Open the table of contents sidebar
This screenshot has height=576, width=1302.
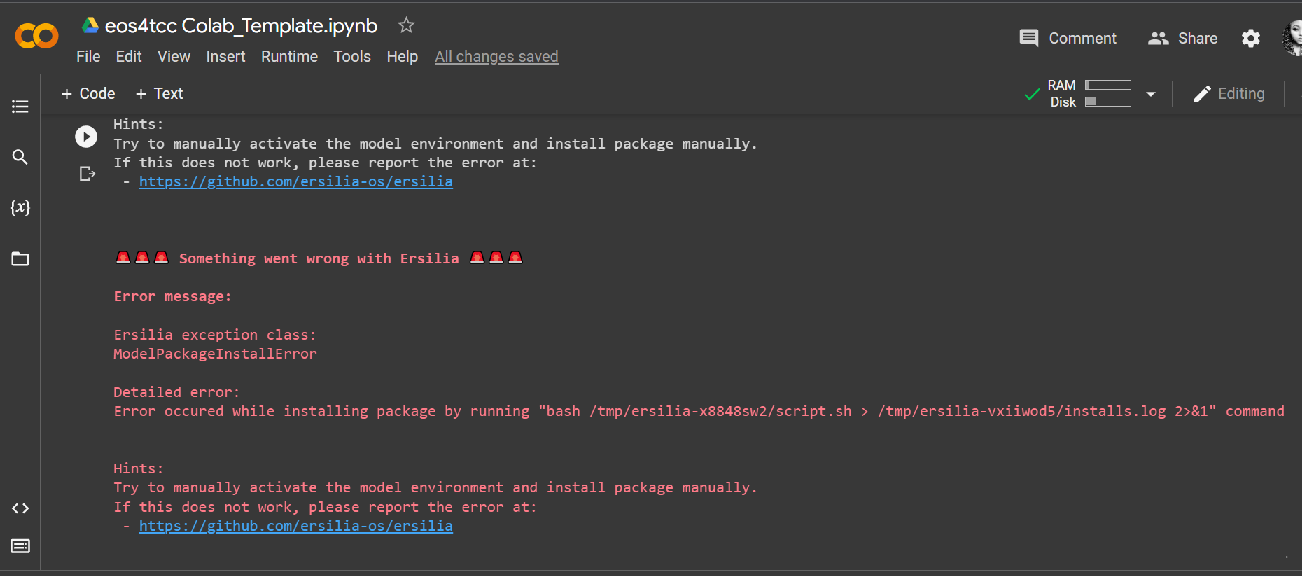click(20, 106)
